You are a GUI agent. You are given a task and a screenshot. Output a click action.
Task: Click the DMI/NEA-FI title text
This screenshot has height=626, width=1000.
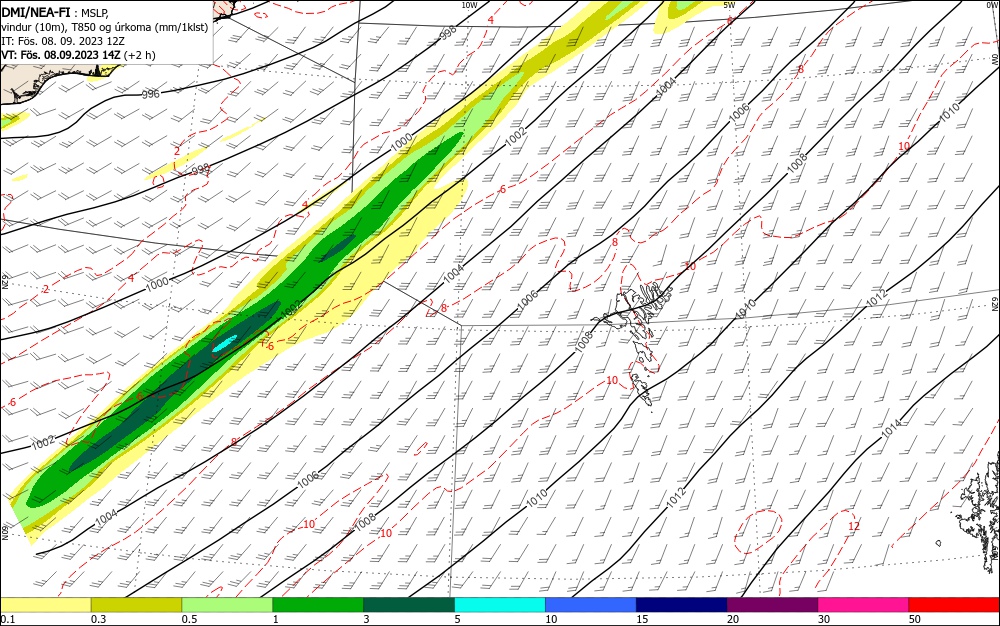pyautogui.click(x=36, y=11)
